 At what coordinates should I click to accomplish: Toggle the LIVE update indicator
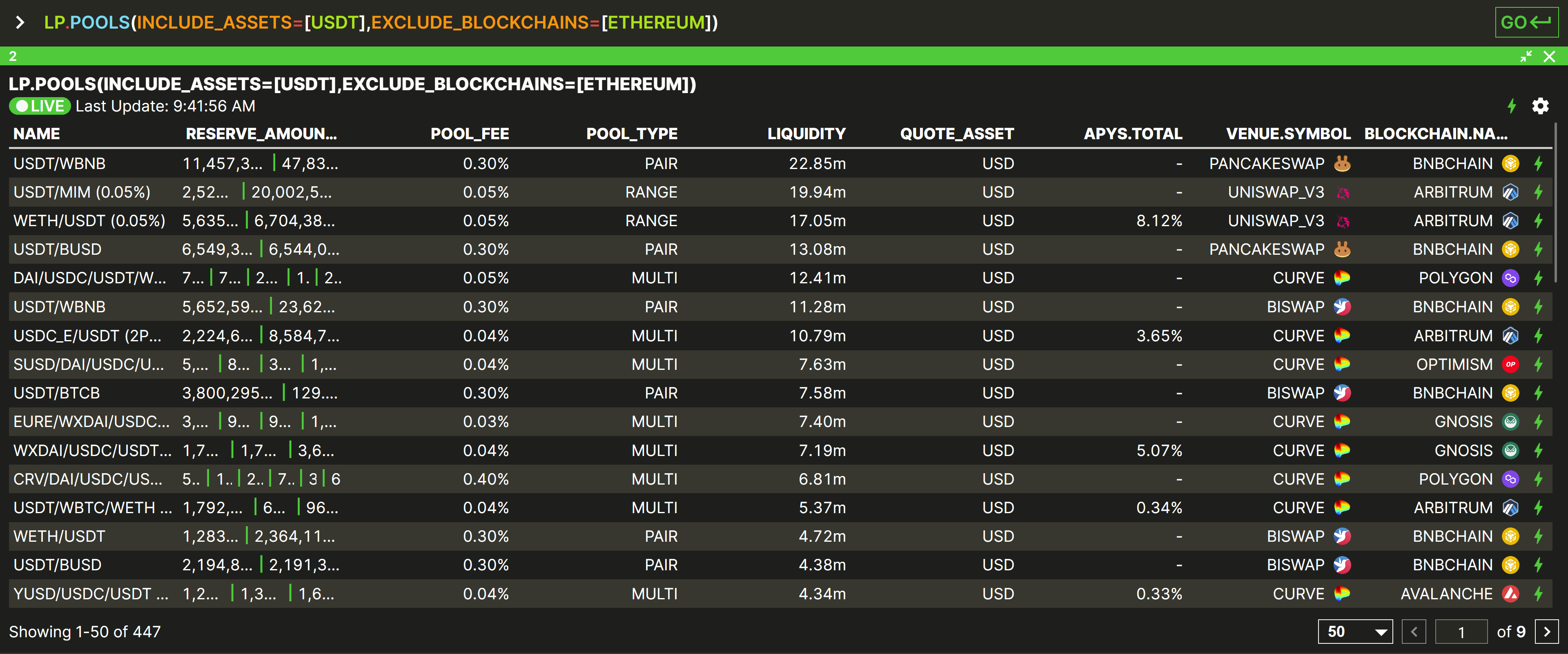pos(40,106)
